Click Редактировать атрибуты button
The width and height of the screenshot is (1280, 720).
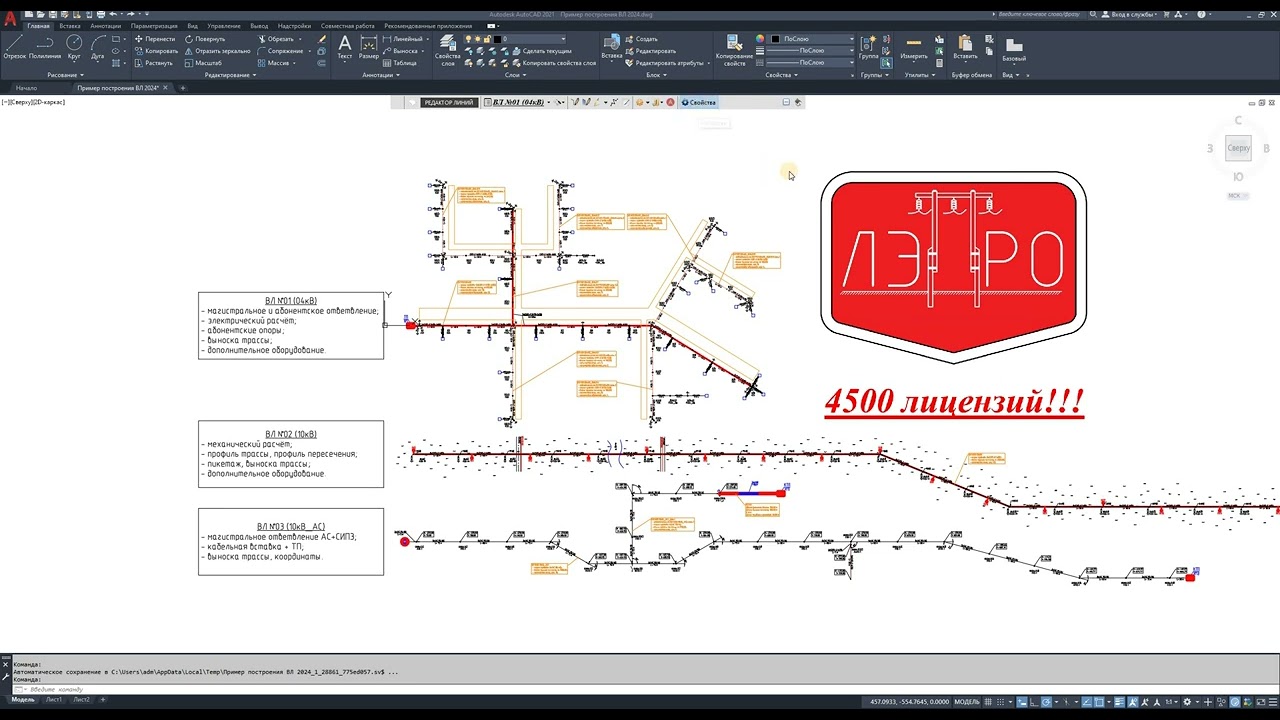point(665,63)
